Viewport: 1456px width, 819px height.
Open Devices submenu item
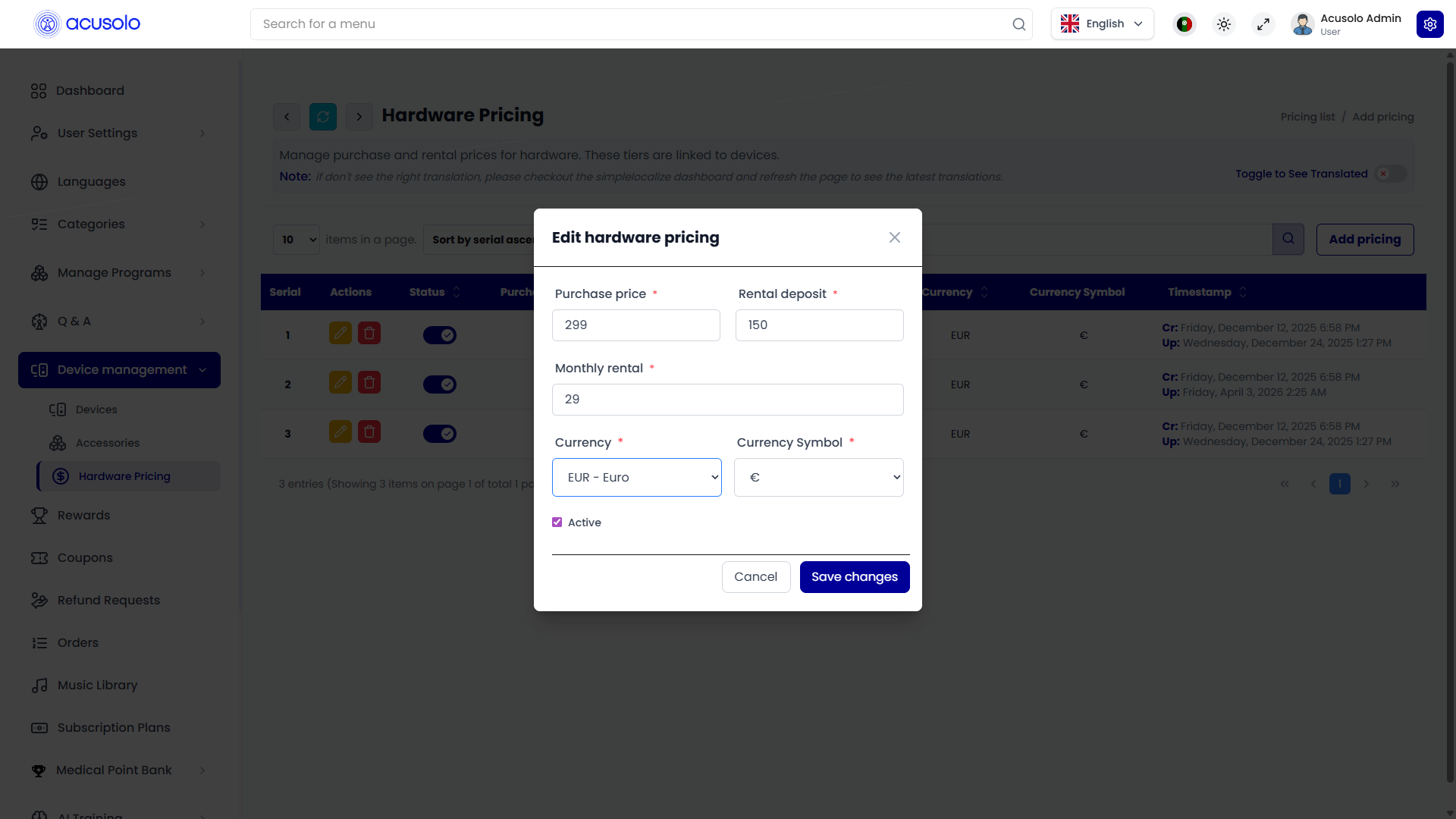[96, 409]
